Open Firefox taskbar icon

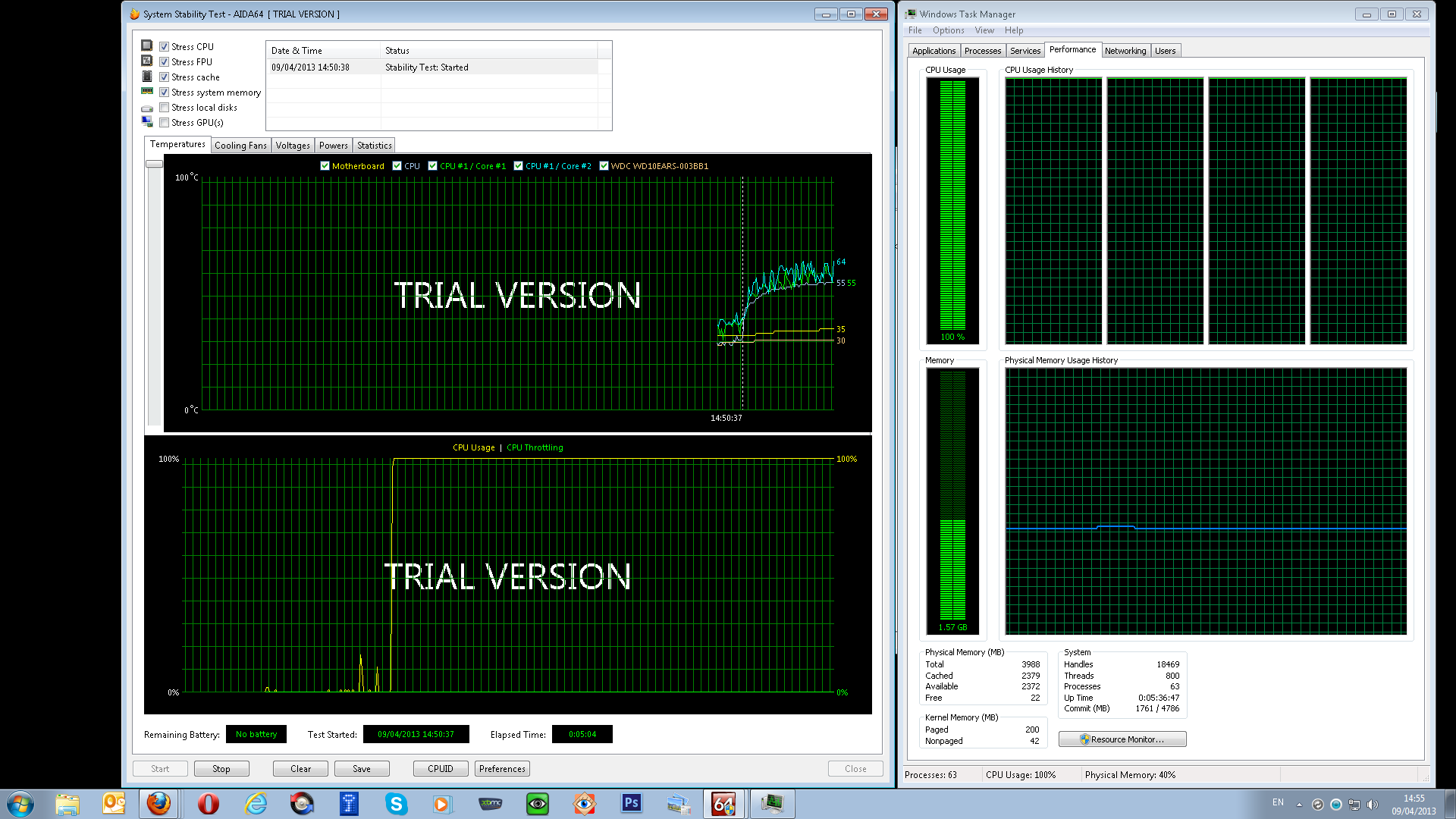[158, 803]
